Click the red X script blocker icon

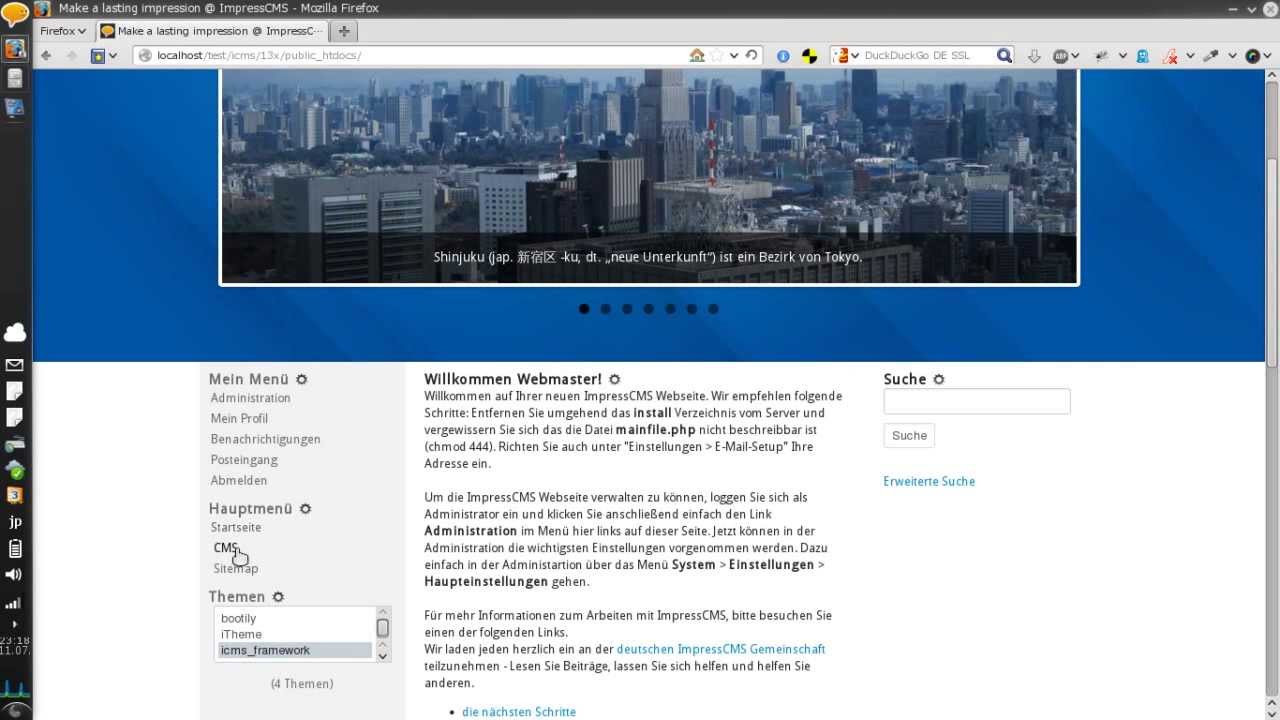coord(1169,56)
